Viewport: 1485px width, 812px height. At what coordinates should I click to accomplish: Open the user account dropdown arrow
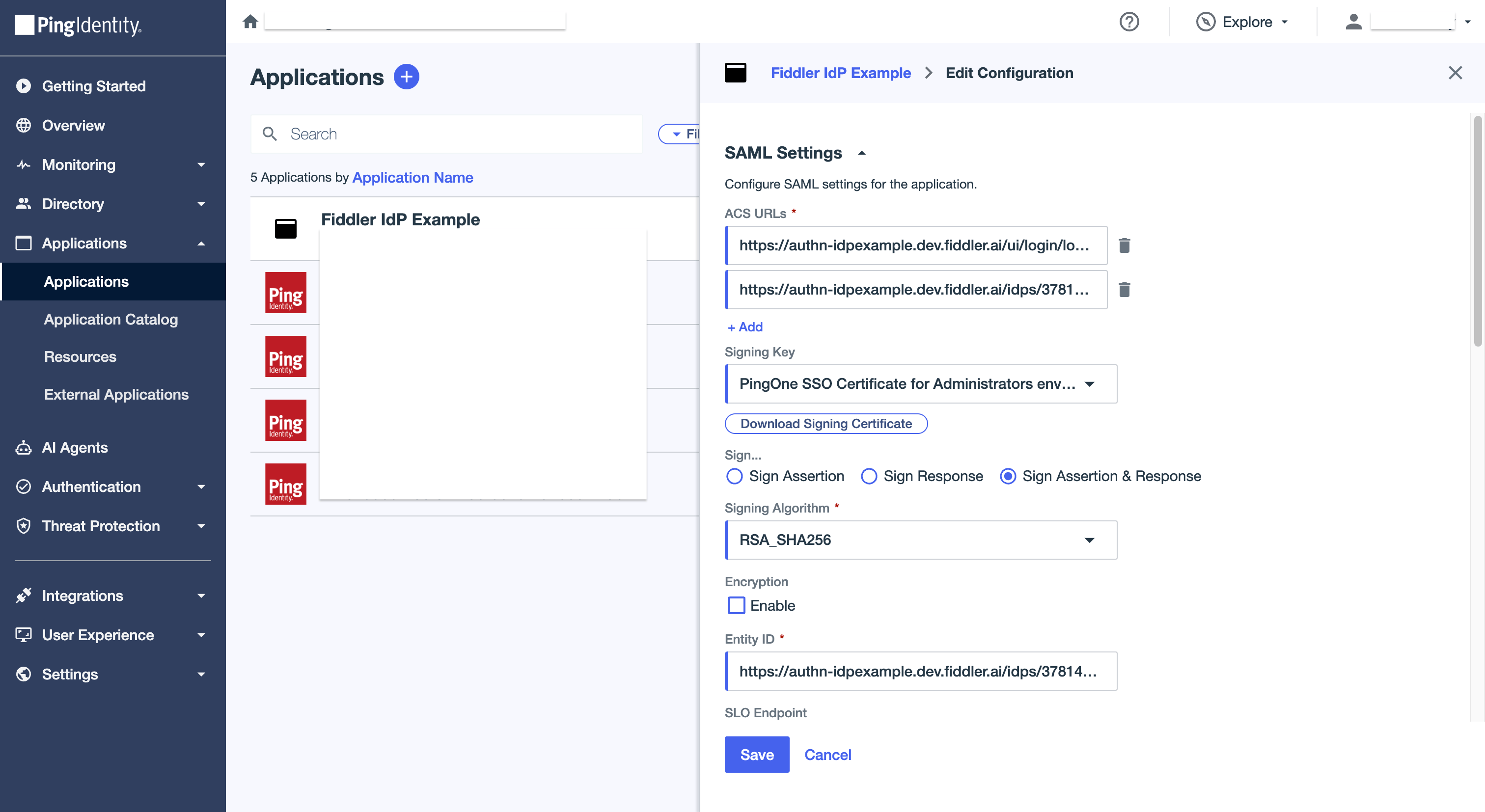coord(1468,22)
